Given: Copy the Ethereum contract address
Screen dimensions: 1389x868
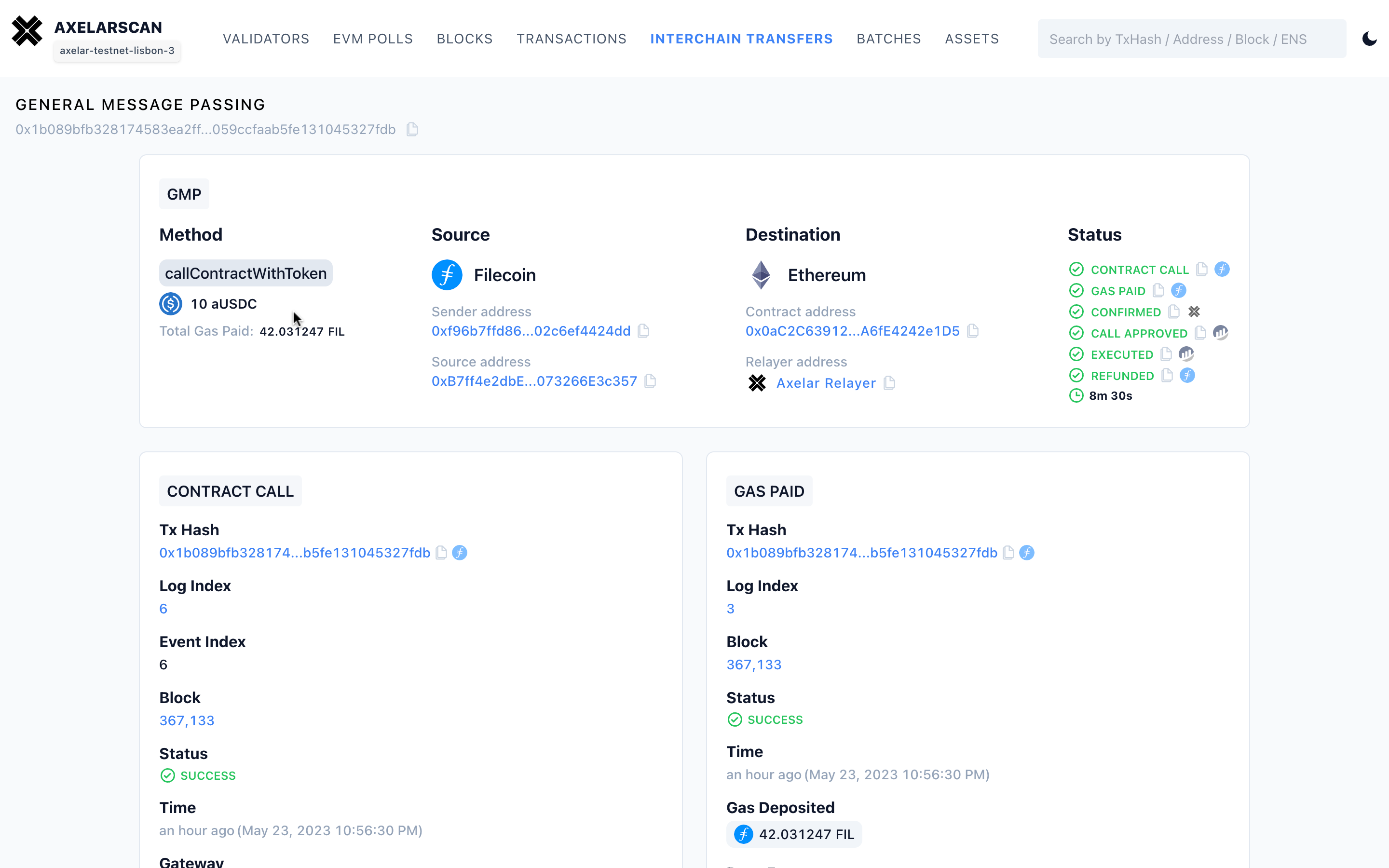Looking at the screenshot, I should coord(972,331).
